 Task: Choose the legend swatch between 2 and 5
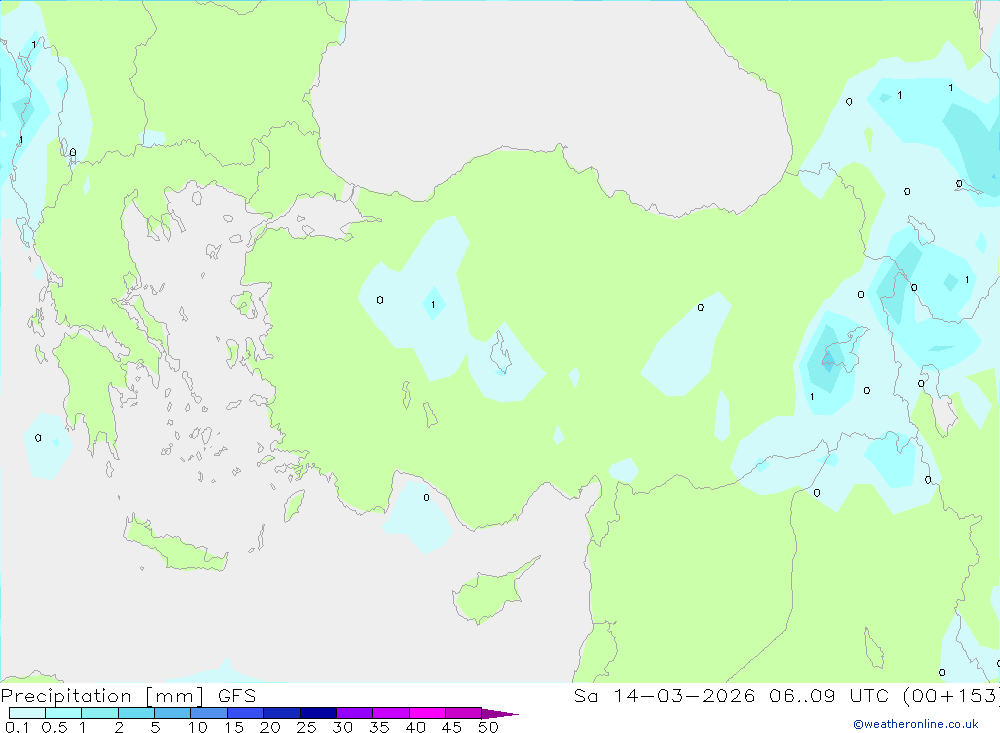[136, 713]
